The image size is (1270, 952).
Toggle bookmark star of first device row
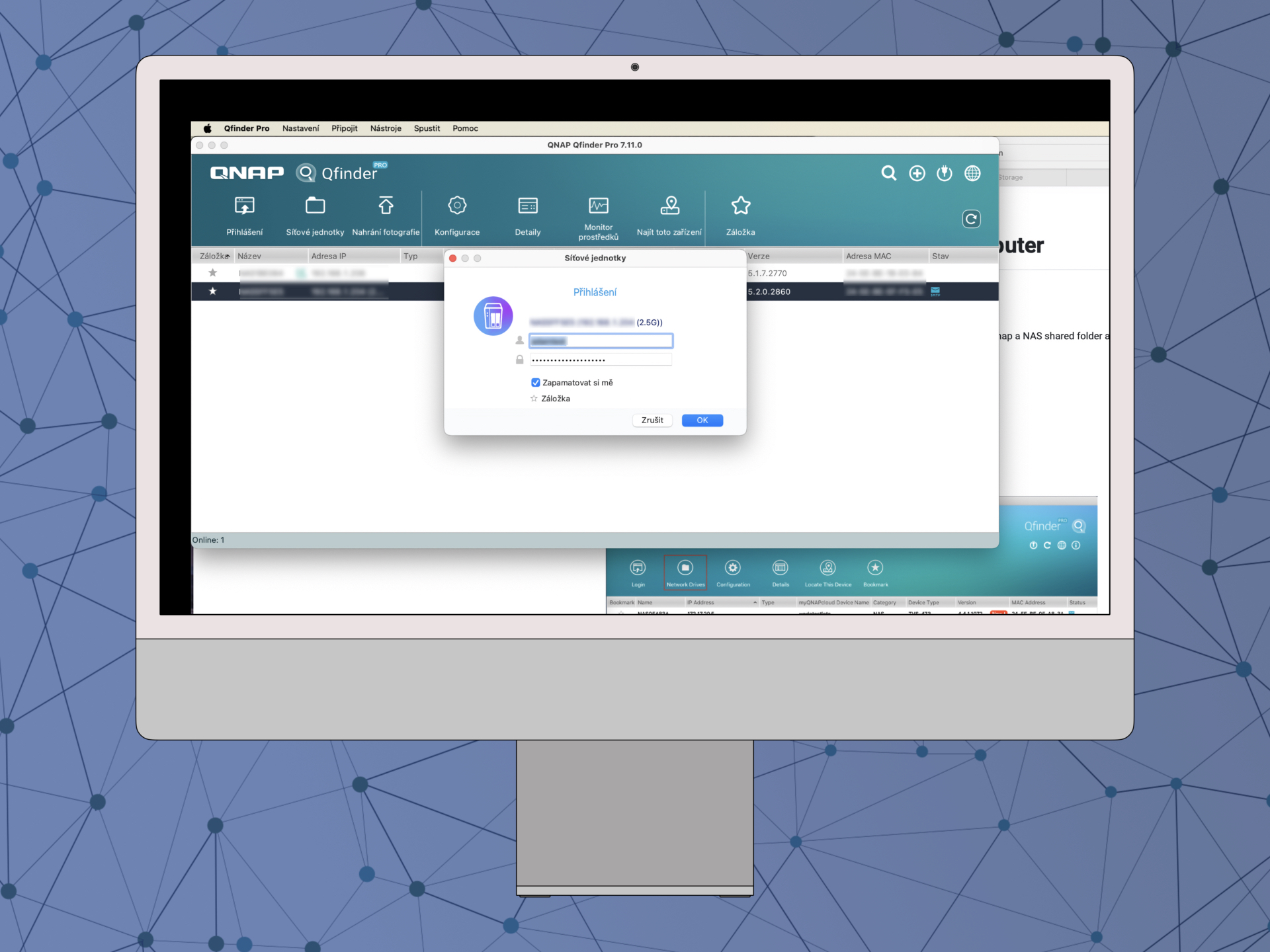212,273
